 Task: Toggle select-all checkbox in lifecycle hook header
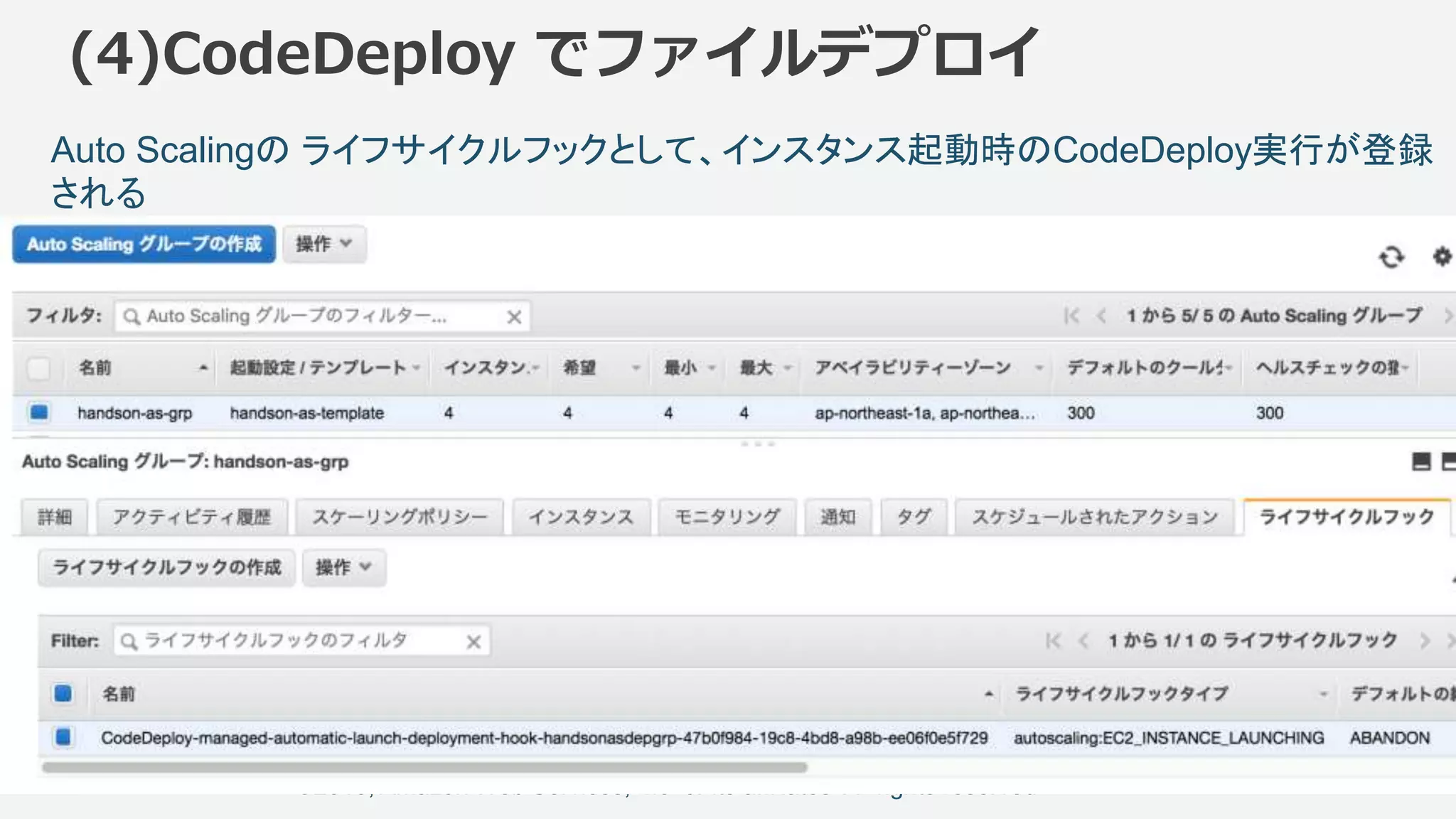pos(63,693)
